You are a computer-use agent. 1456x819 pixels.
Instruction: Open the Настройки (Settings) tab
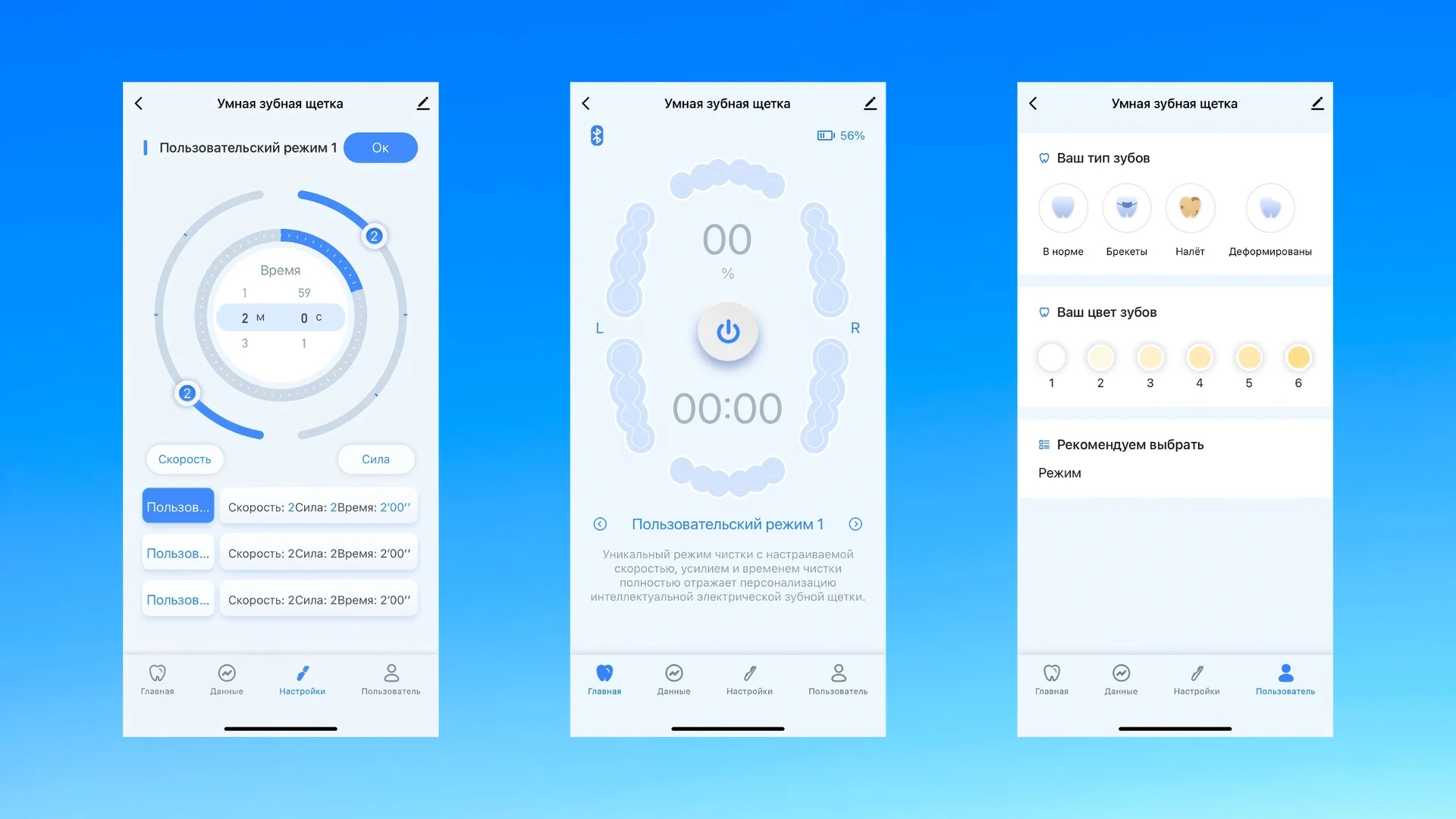click(303, 678)
